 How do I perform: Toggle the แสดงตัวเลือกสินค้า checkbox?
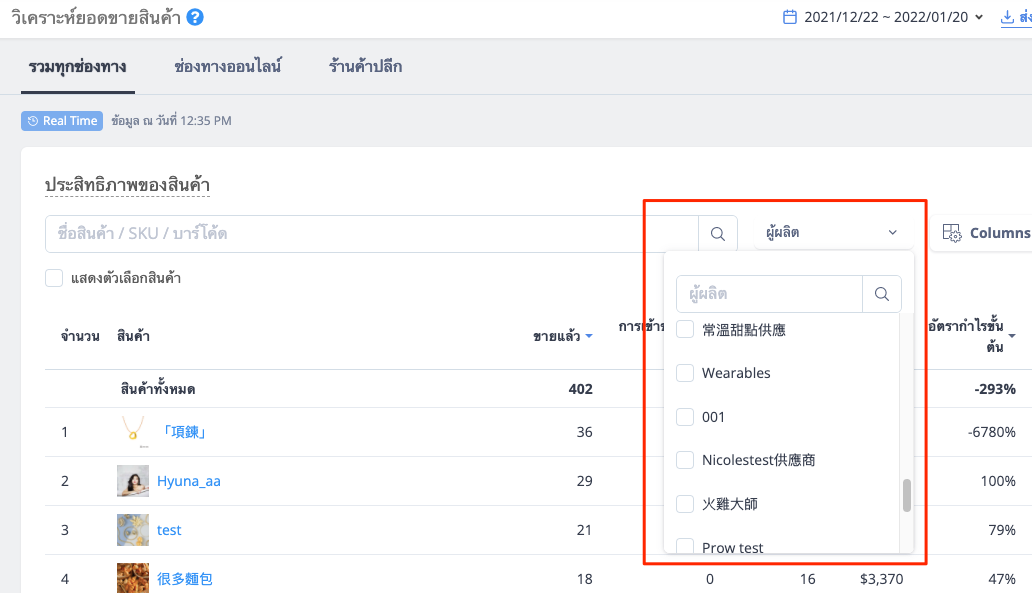54,278
